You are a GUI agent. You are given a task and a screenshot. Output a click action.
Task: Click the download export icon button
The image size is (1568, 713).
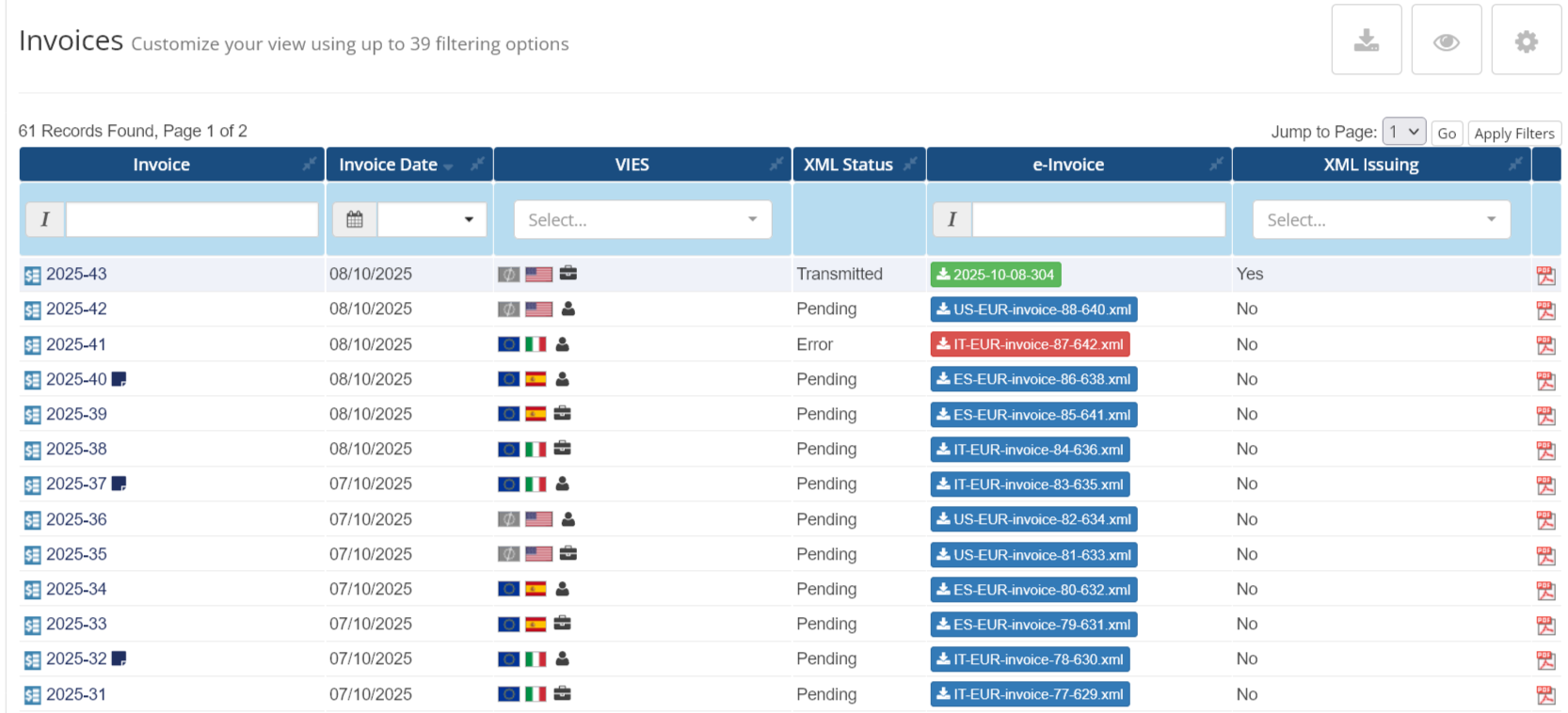click(1366, 40)
